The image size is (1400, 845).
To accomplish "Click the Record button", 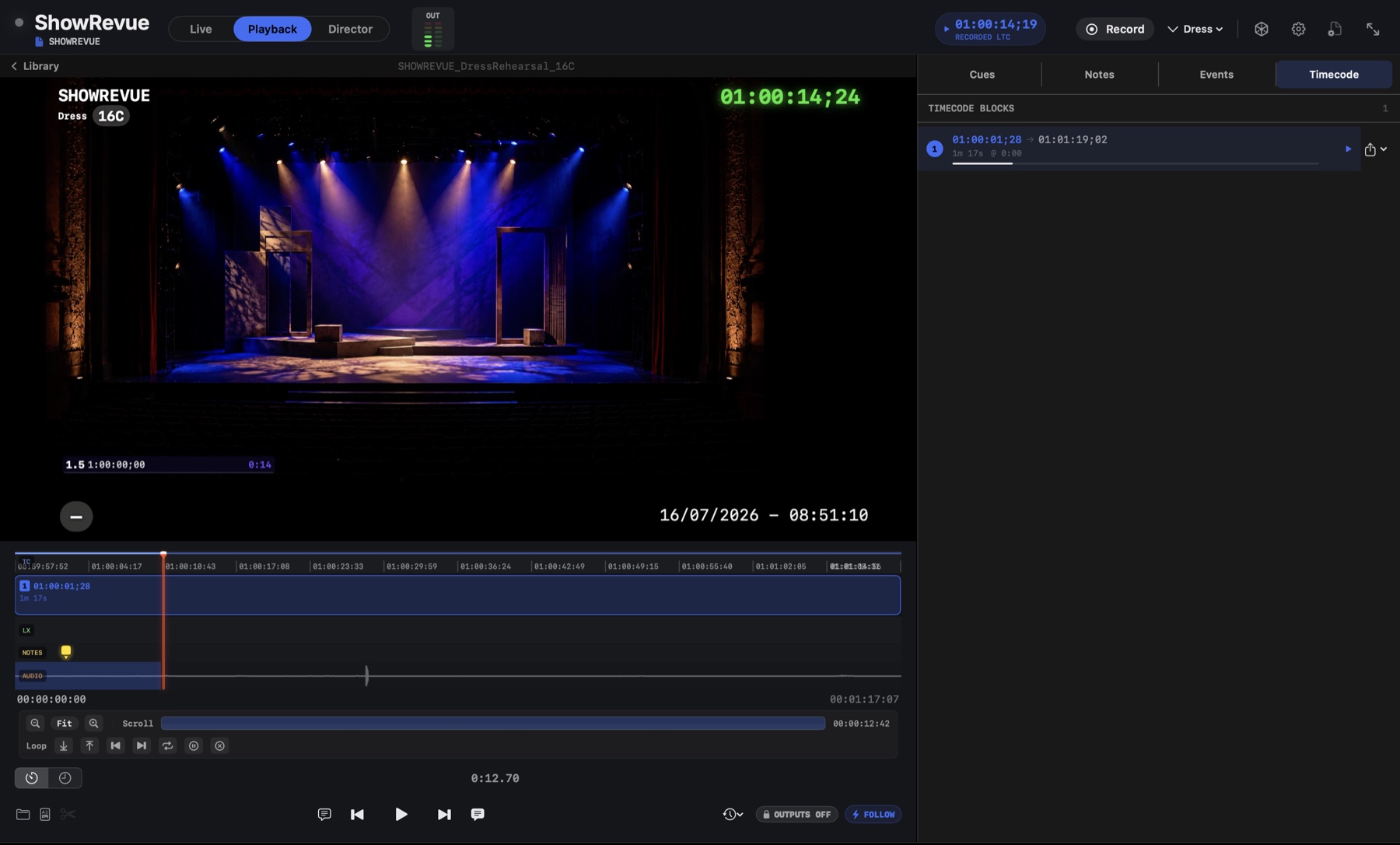I will 1115,29.
